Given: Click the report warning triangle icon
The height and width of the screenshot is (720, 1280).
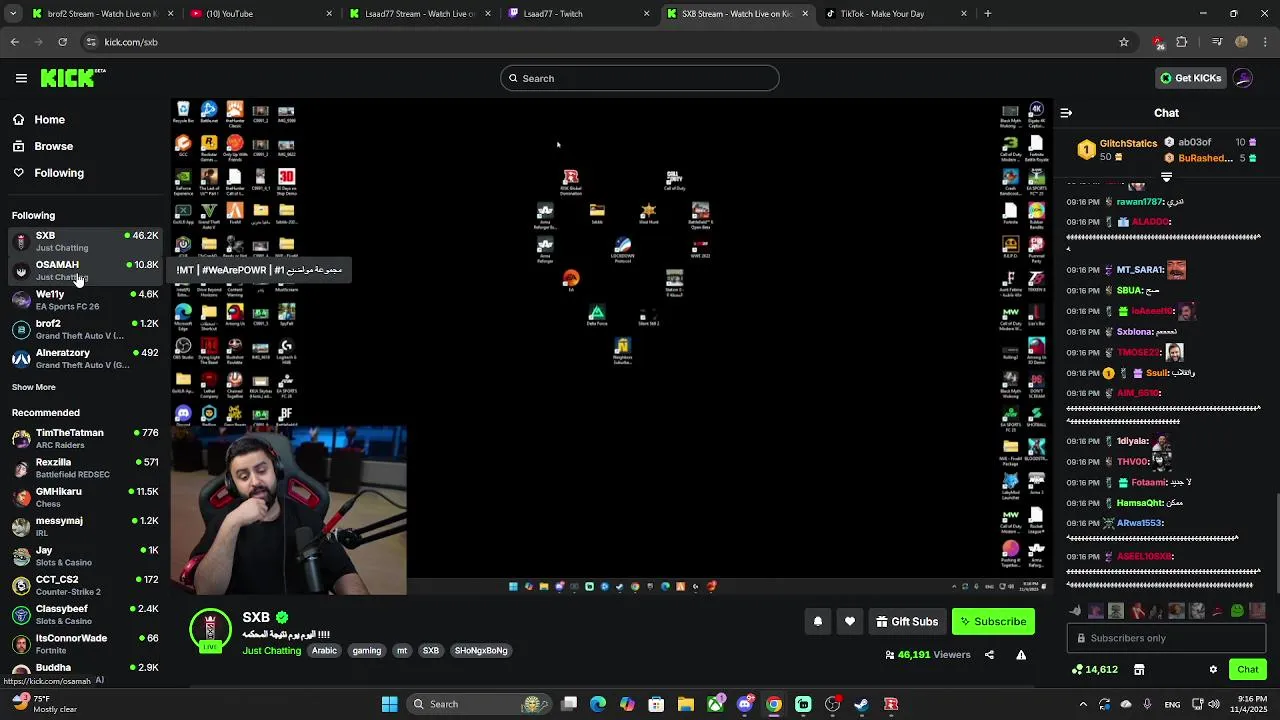Looking at the screenshot, I should click(x=1021, y=655).
